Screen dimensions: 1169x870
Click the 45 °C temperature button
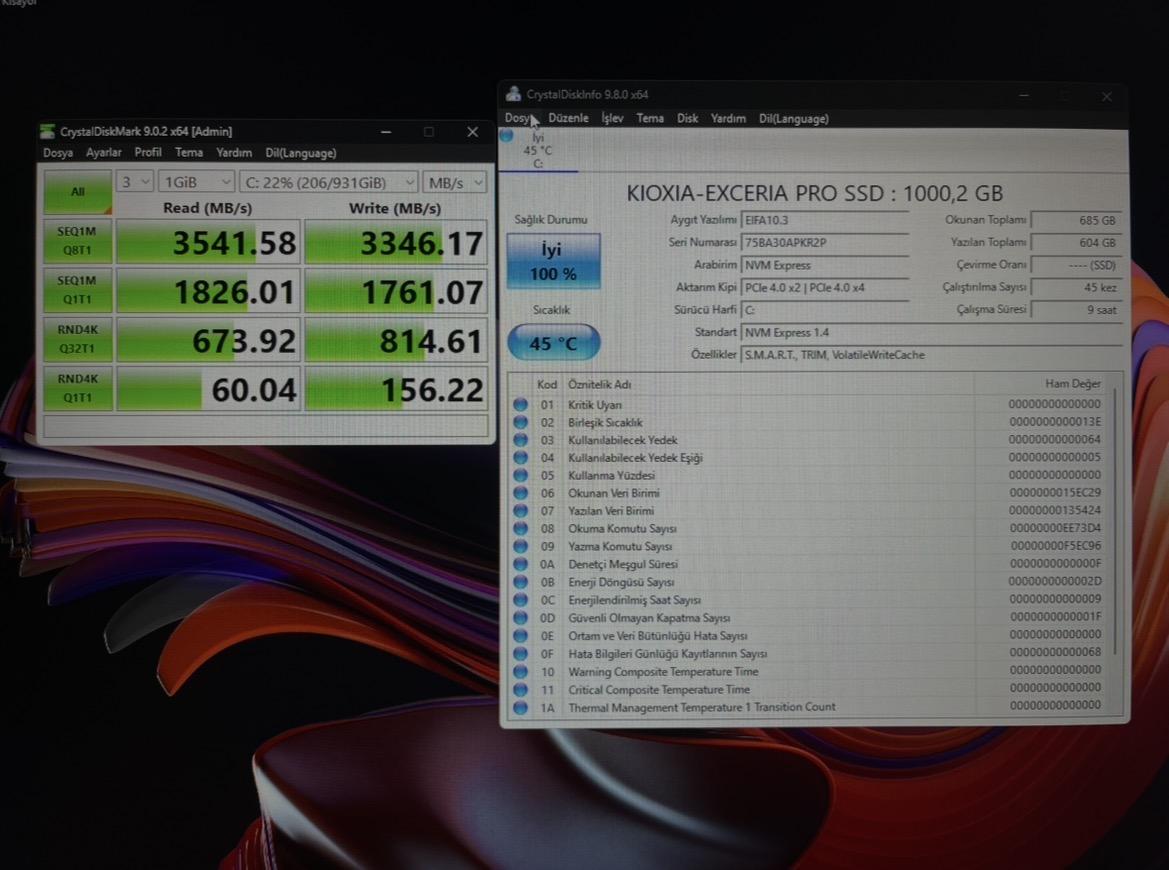coord(553,343)
